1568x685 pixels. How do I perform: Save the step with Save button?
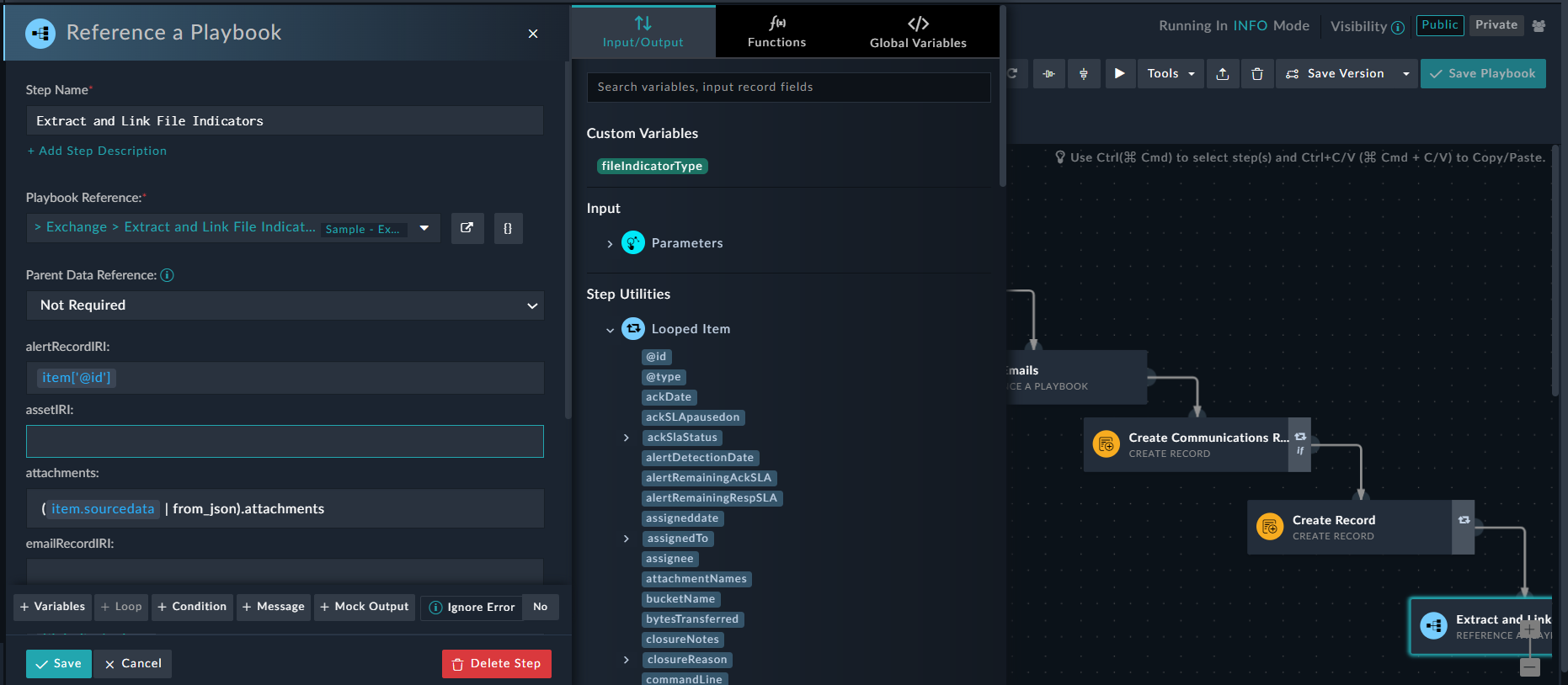(59, 664)
